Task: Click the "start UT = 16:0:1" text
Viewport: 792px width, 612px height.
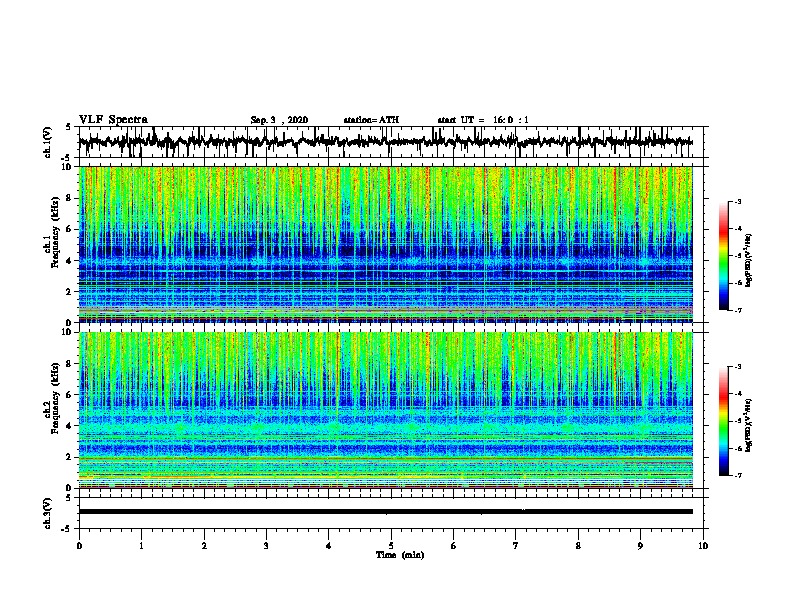Action: pos(483,120)
